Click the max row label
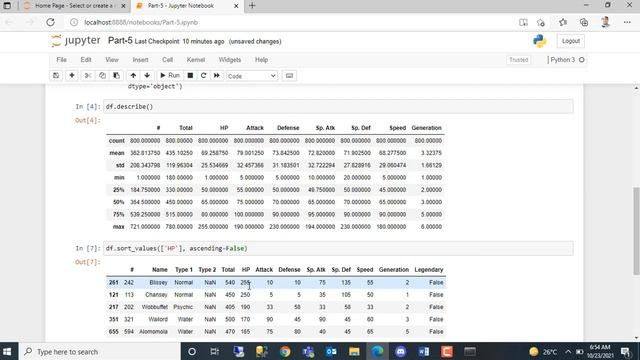The image size is (640, 360). click(x=118, y=227)
